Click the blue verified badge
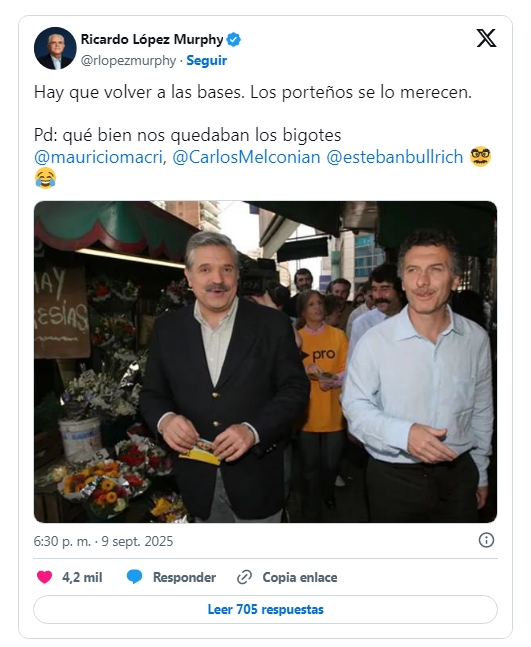The height and width of the screenshot is (647, 531). coord(234,40)
